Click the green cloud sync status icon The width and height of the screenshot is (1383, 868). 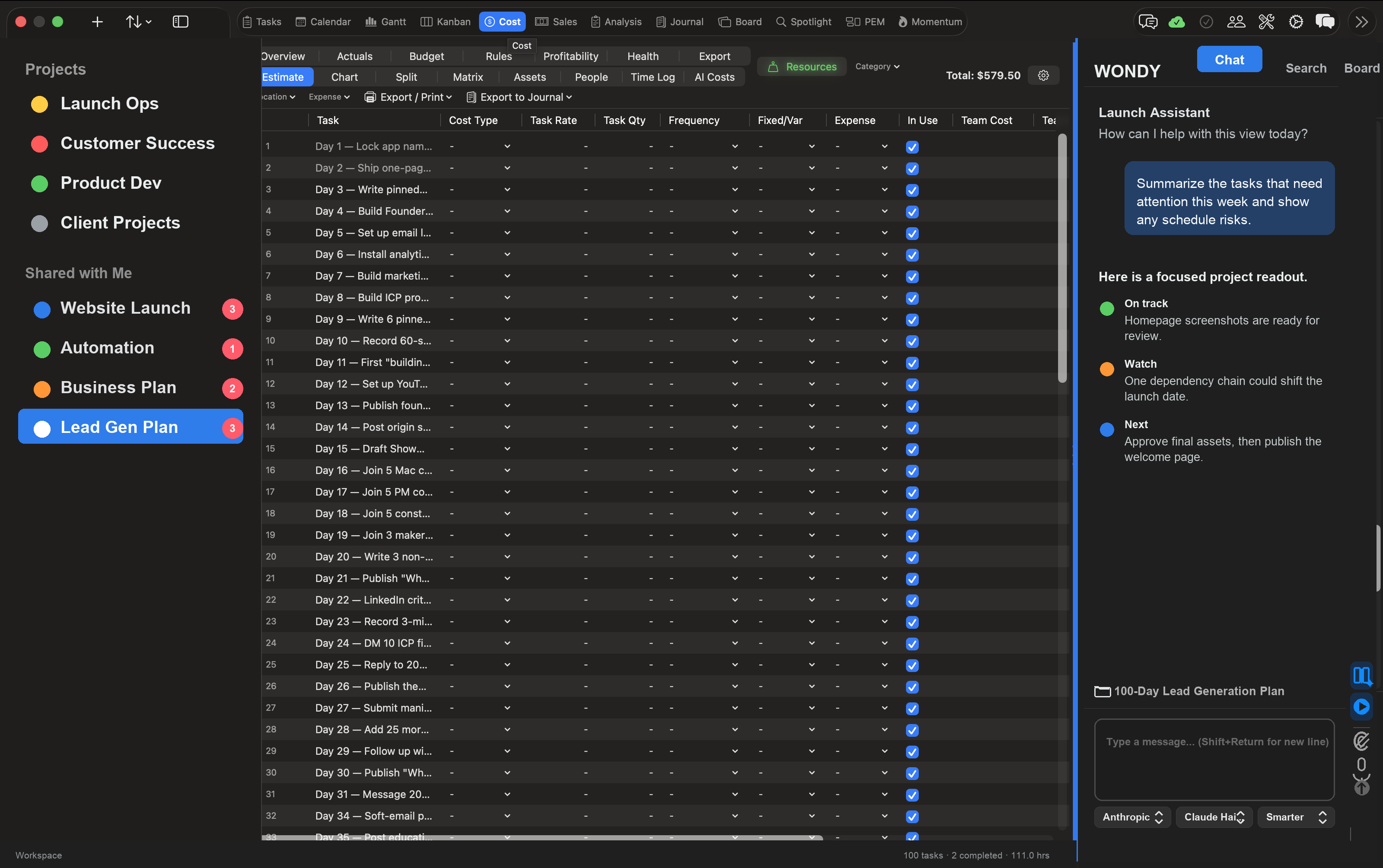pyautogui.click(x=1176, y=22)
